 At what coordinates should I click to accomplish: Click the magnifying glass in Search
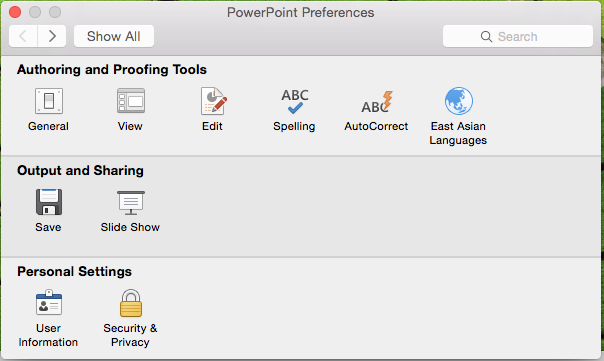(486, 37)
